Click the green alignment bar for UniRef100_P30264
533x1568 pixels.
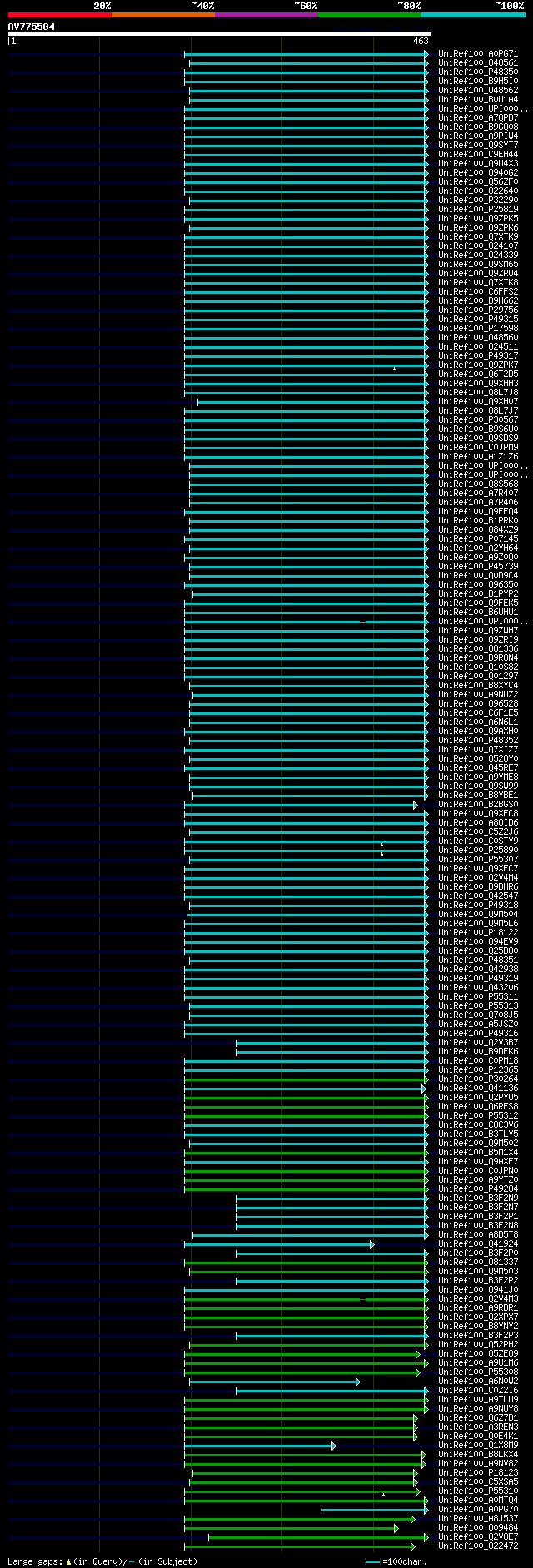tap(306, 1079)
